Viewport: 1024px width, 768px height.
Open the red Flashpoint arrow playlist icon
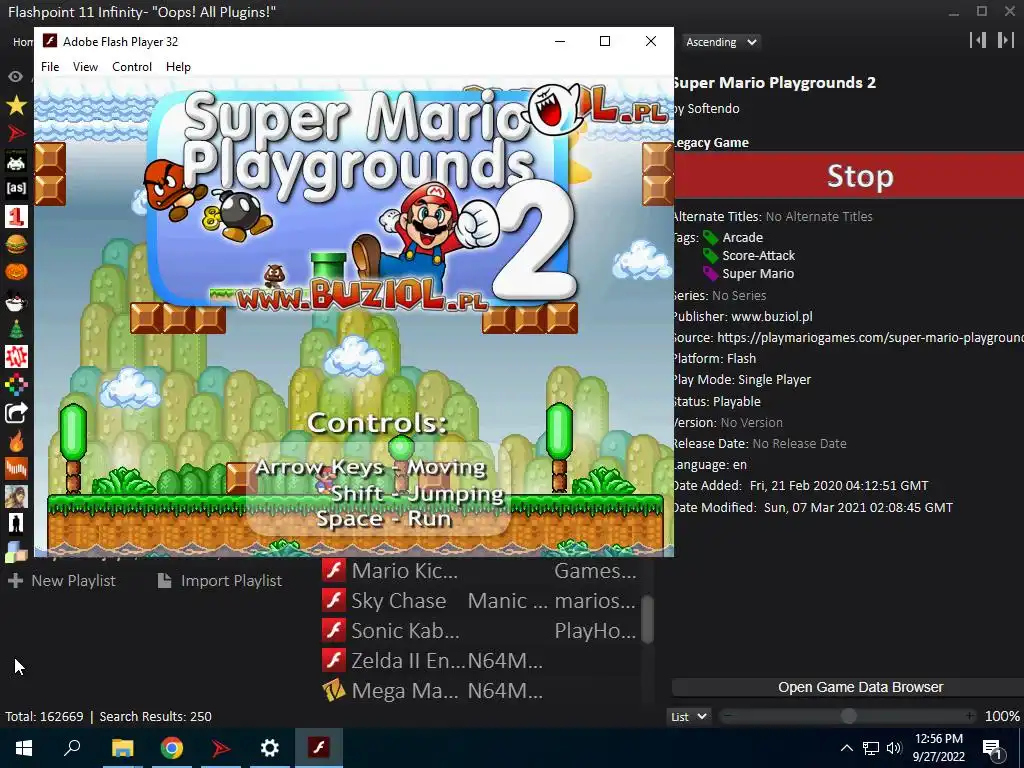(16, 133)
